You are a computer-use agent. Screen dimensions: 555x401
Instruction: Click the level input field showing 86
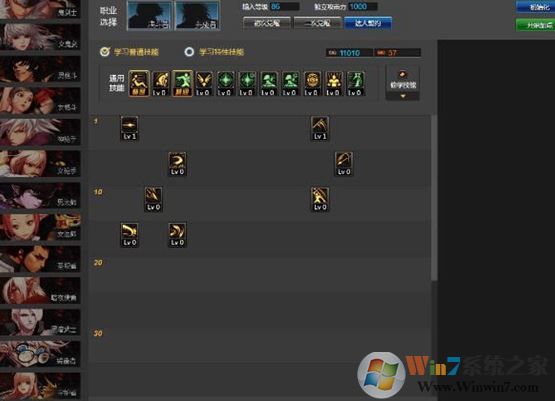coord(284,6)
